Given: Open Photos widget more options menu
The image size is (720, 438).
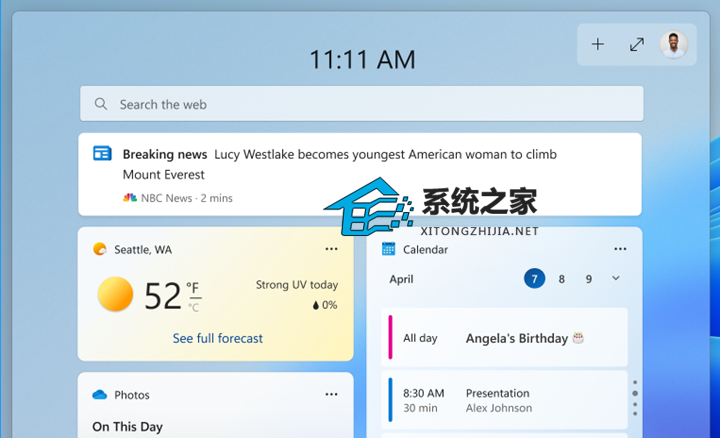Looking at the screenshot, I should click(x=331, y=394).
